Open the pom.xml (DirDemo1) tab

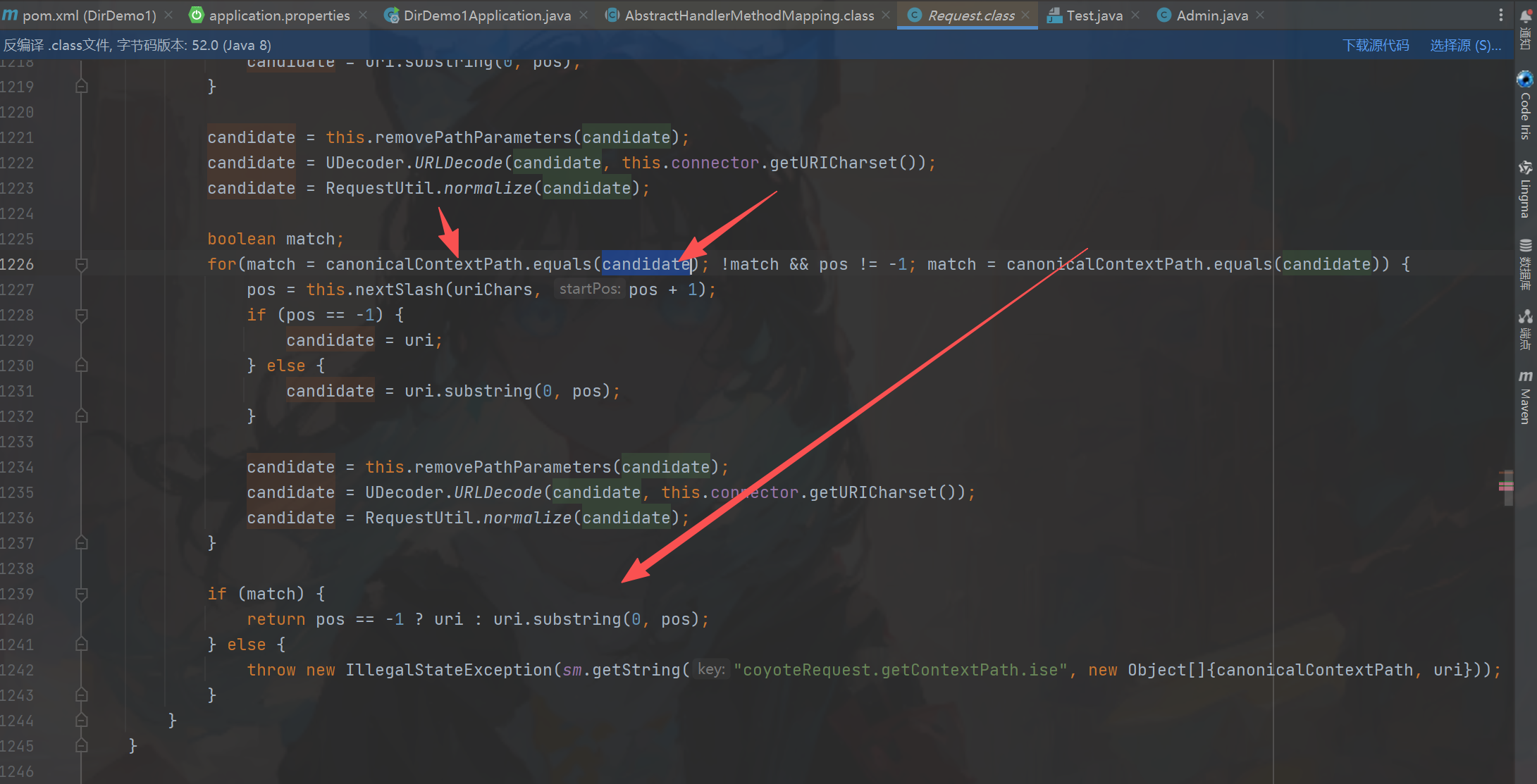click(88, 15)
